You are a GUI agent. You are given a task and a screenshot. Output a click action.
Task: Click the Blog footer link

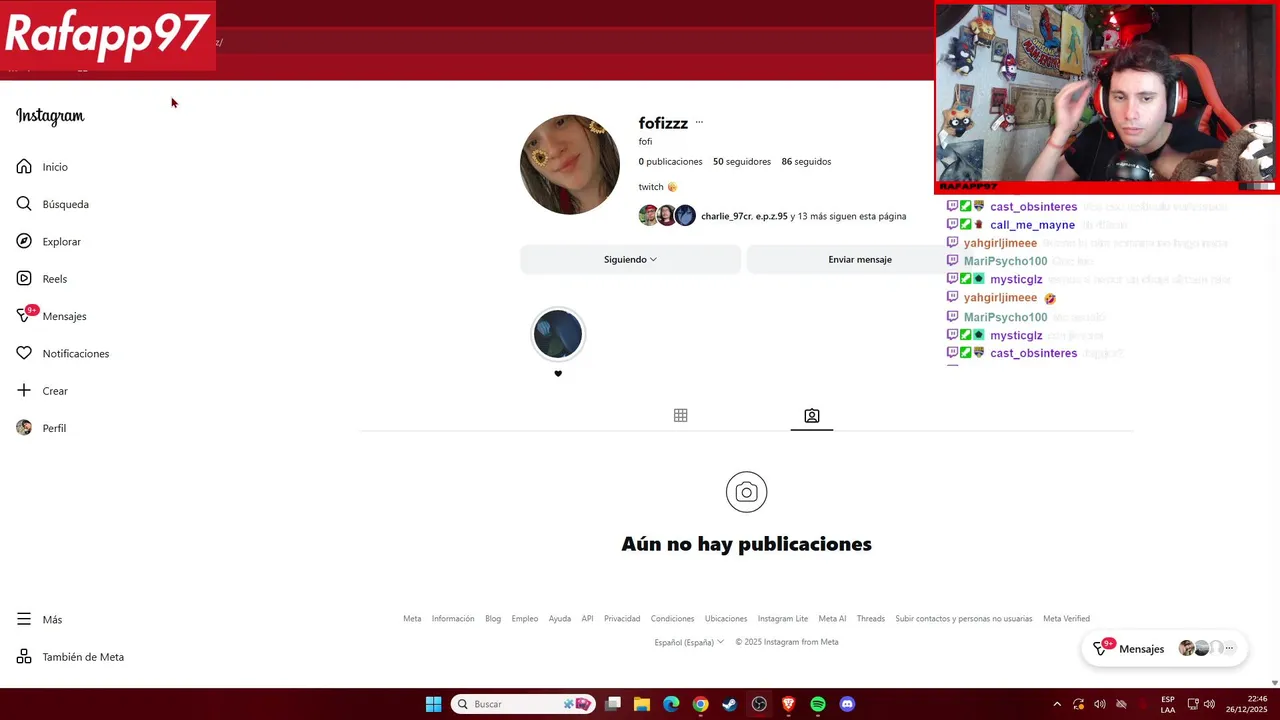click(493, 618)
